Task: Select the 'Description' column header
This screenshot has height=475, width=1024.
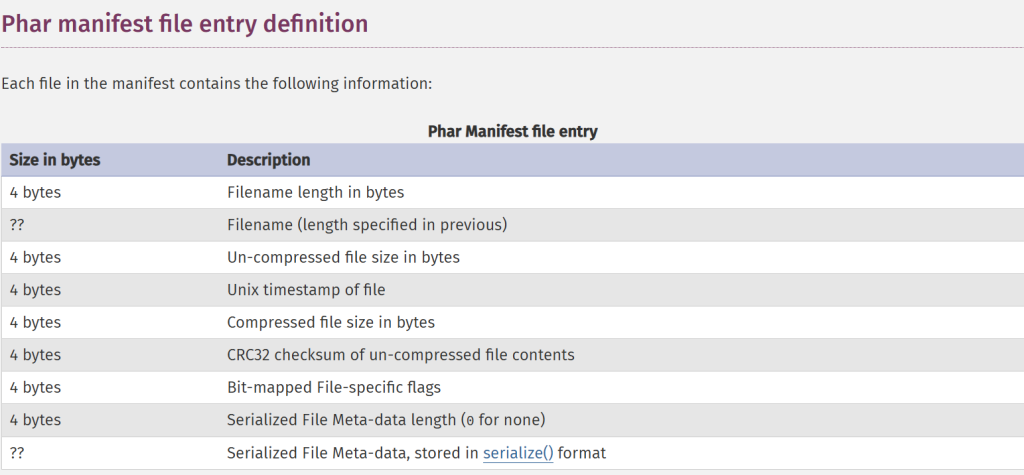Action: click(268, 160)
